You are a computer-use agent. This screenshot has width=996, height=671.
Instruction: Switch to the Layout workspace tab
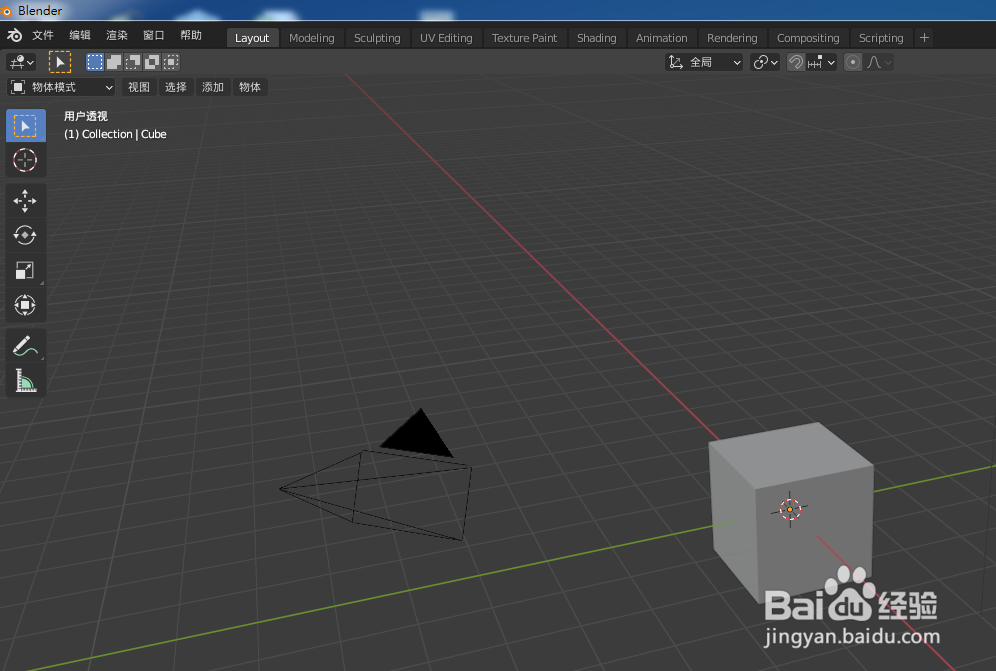click(252, 38)
